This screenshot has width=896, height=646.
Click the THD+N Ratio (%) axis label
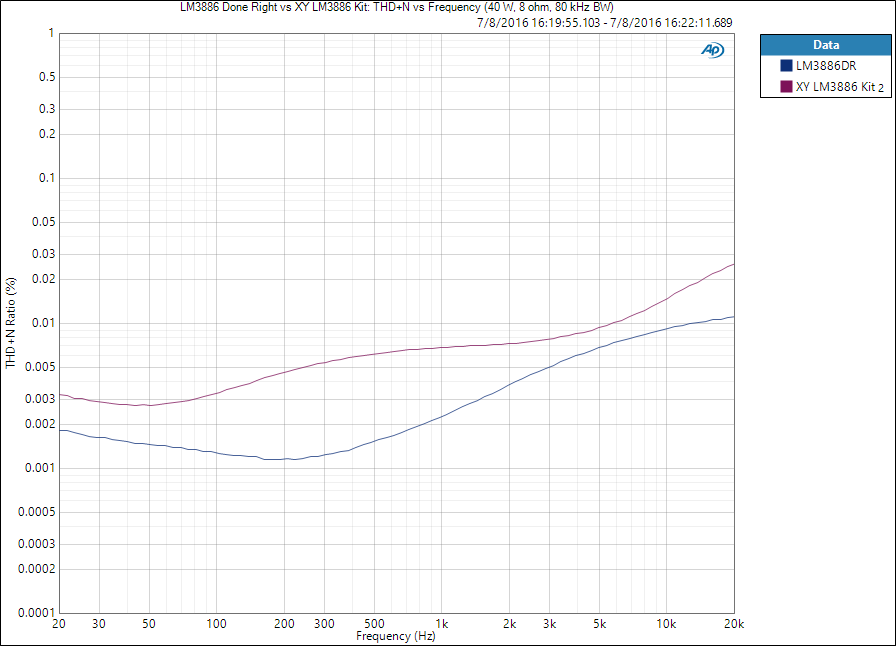[11, 323]
